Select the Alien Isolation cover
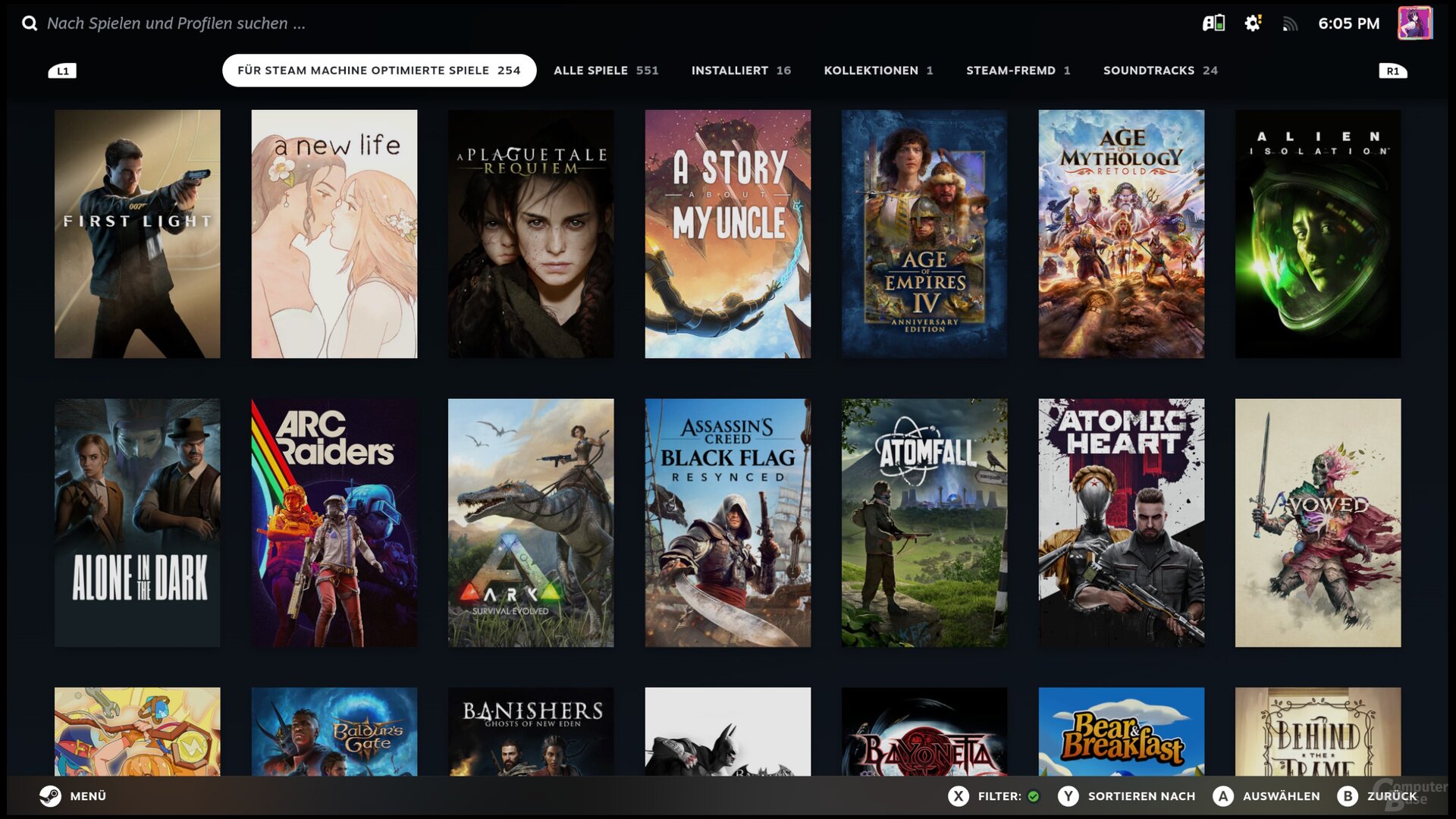This screenshot has height=819, width=1456. [1318, 234]
